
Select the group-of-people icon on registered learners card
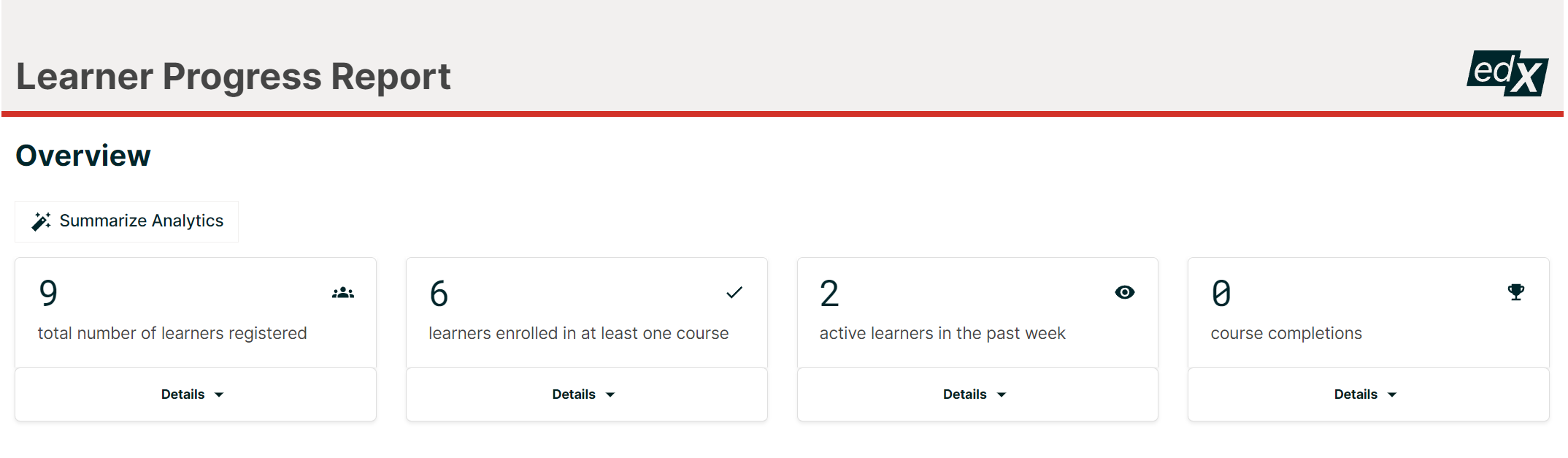[343, 291]
